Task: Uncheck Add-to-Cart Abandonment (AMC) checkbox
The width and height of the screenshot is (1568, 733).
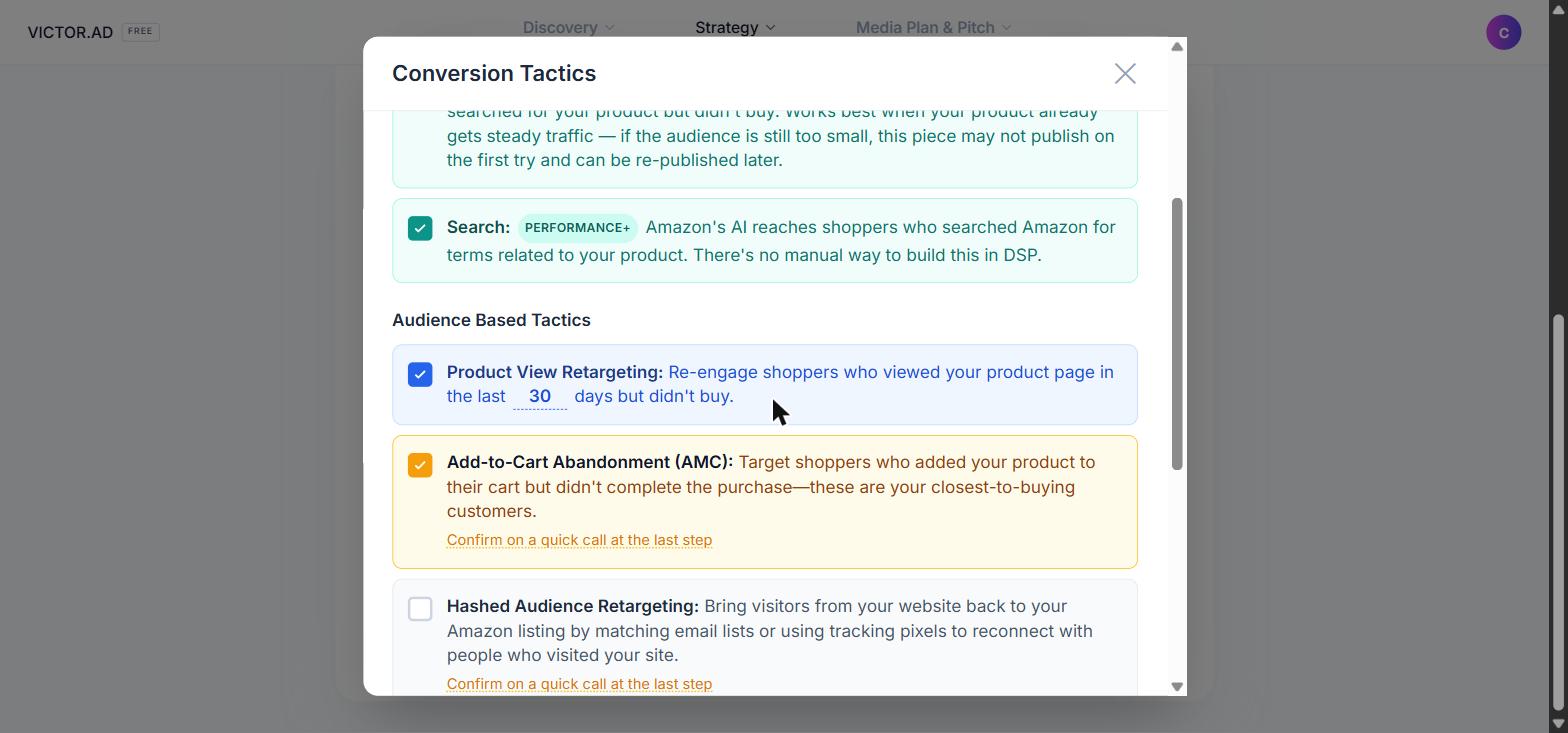Action: (420, 465)
